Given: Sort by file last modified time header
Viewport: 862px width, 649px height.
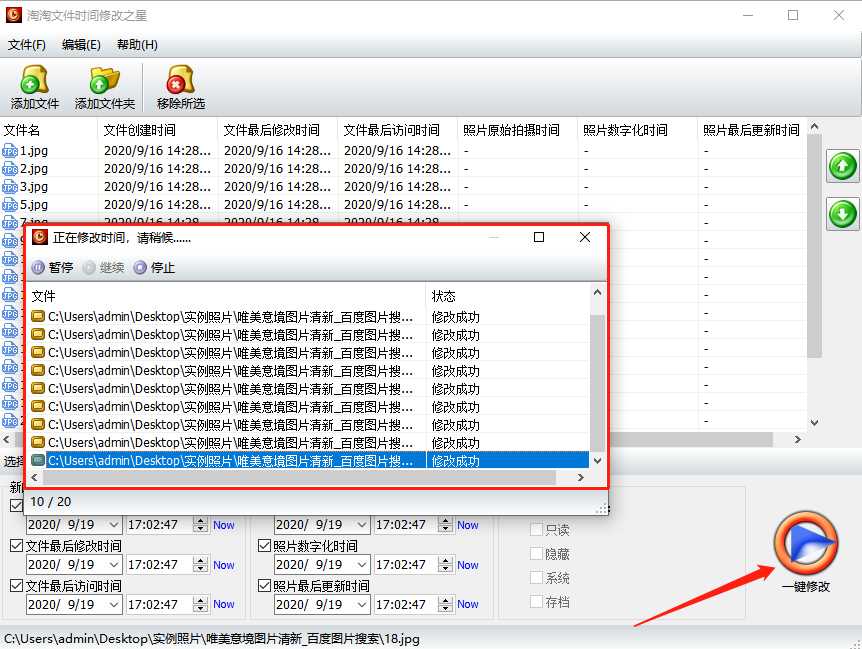Looking at the screenshot, I should (278, 130).
